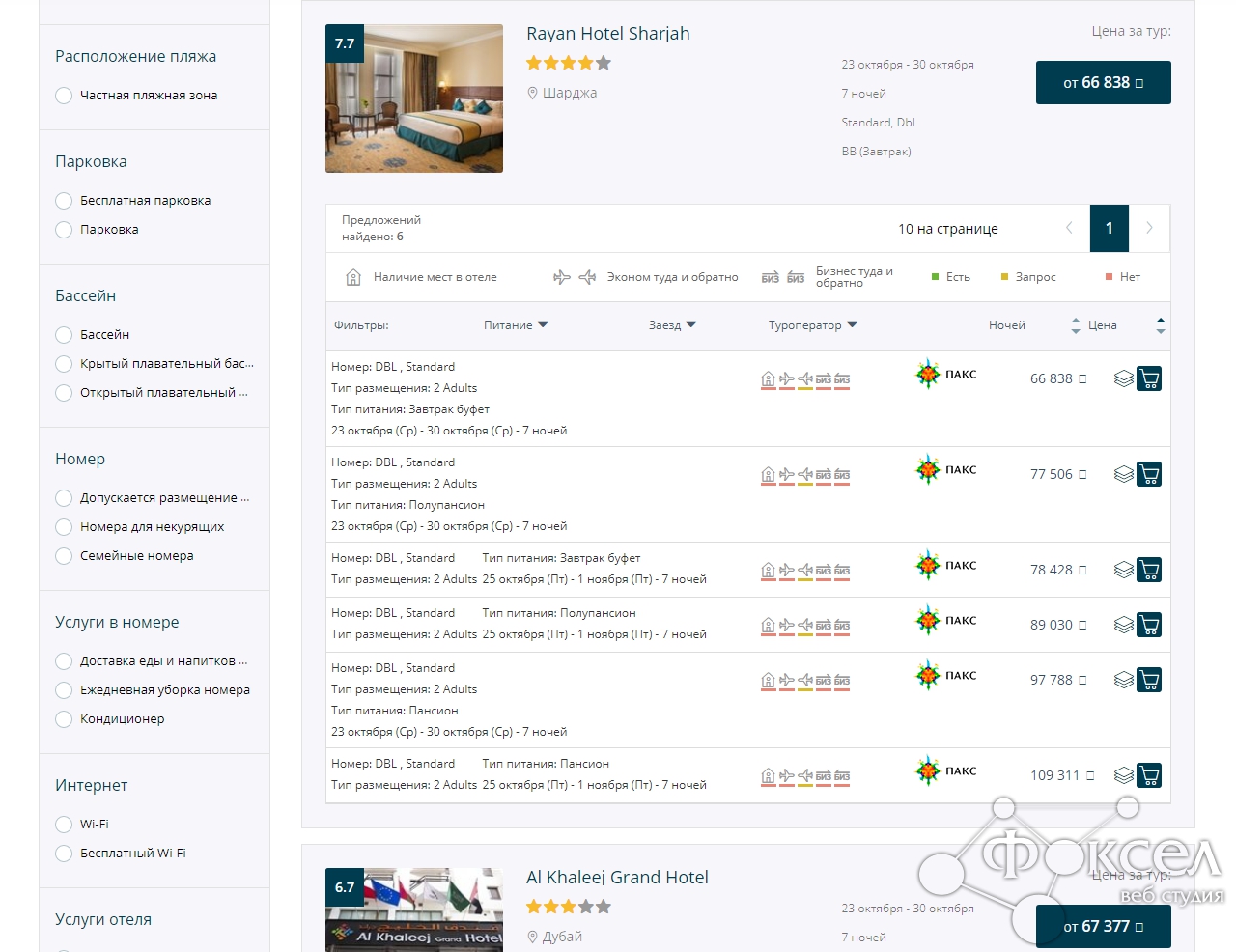Open layers details icon for 89 030 offer
This screenshot has height=952, width=1236.
tap(1123, 625)
